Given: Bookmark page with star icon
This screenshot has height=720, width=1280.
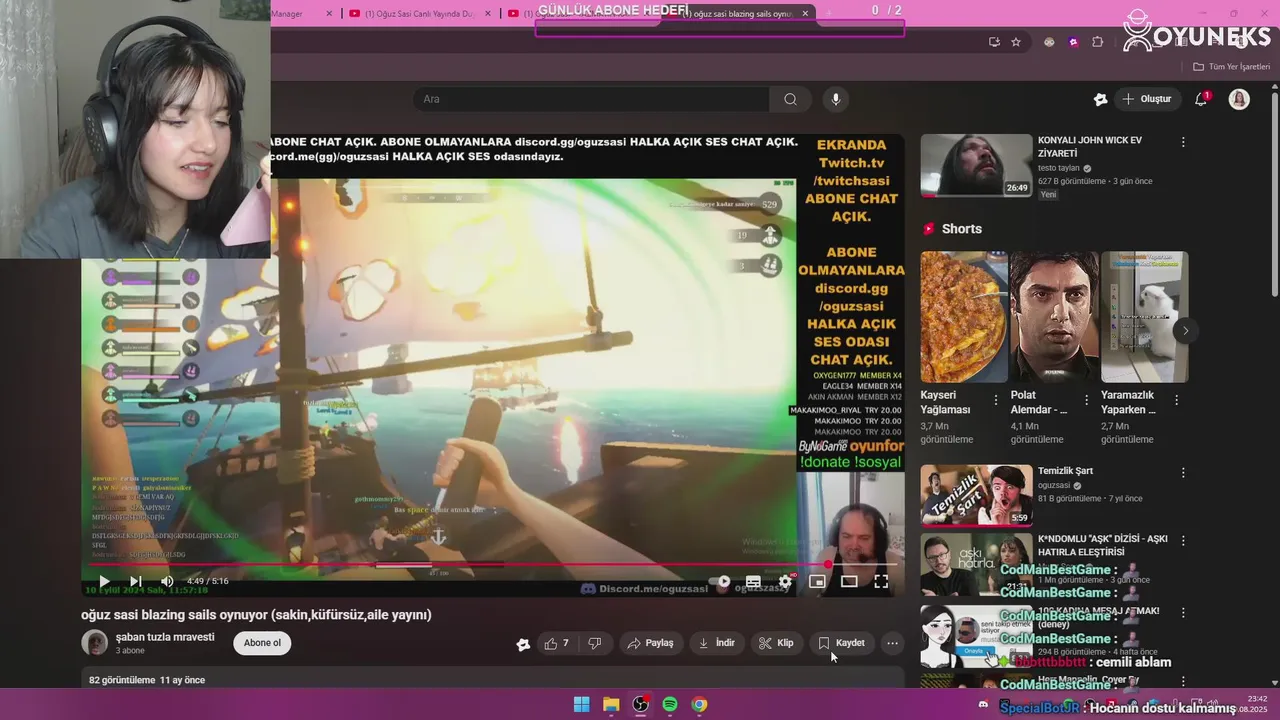Looking at the screenshot, I should click(x=1016, y=42).
